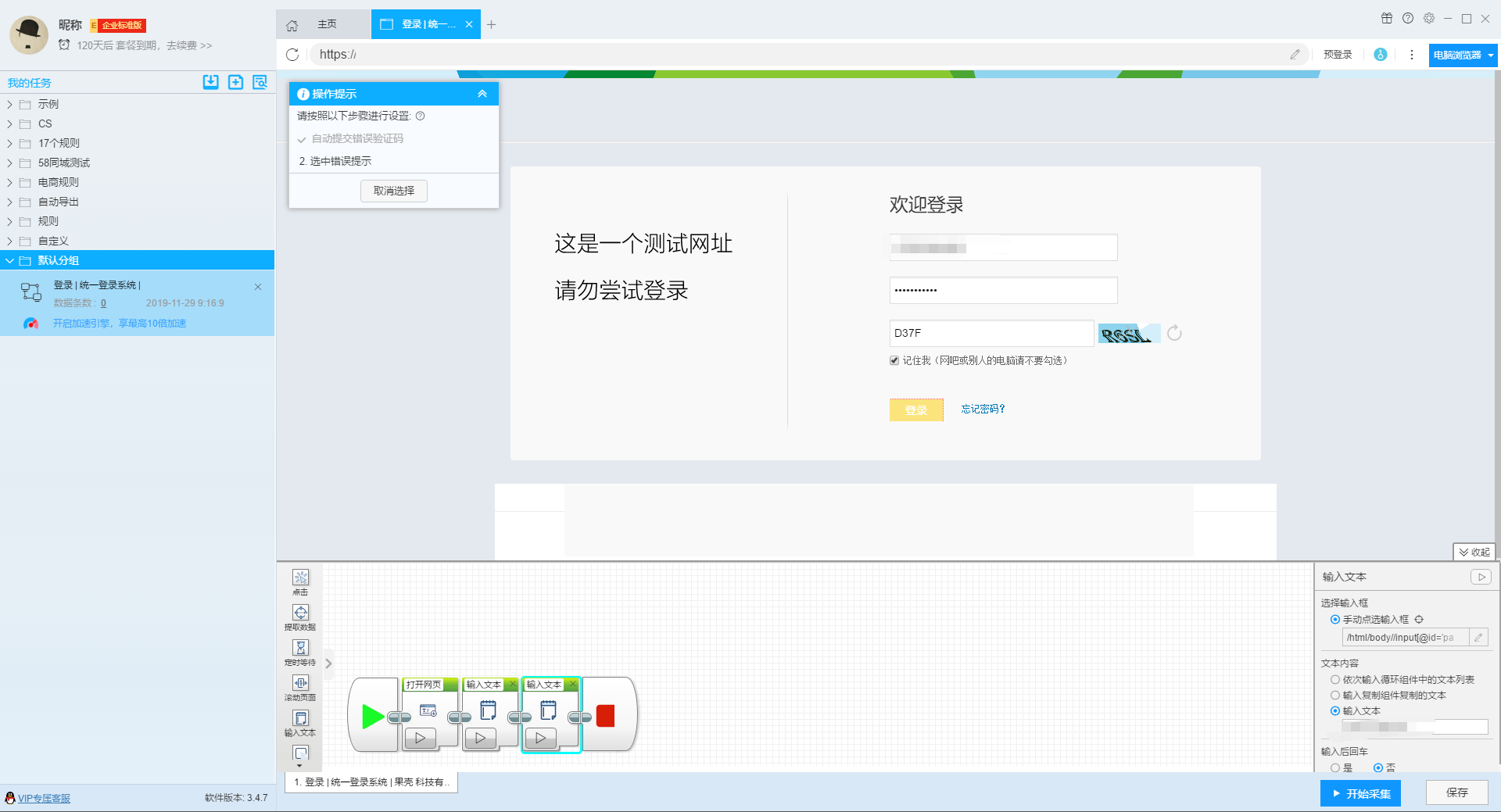Collapse the 操作提示 panel
The image size is (1501, 812).
click(482, 94)
